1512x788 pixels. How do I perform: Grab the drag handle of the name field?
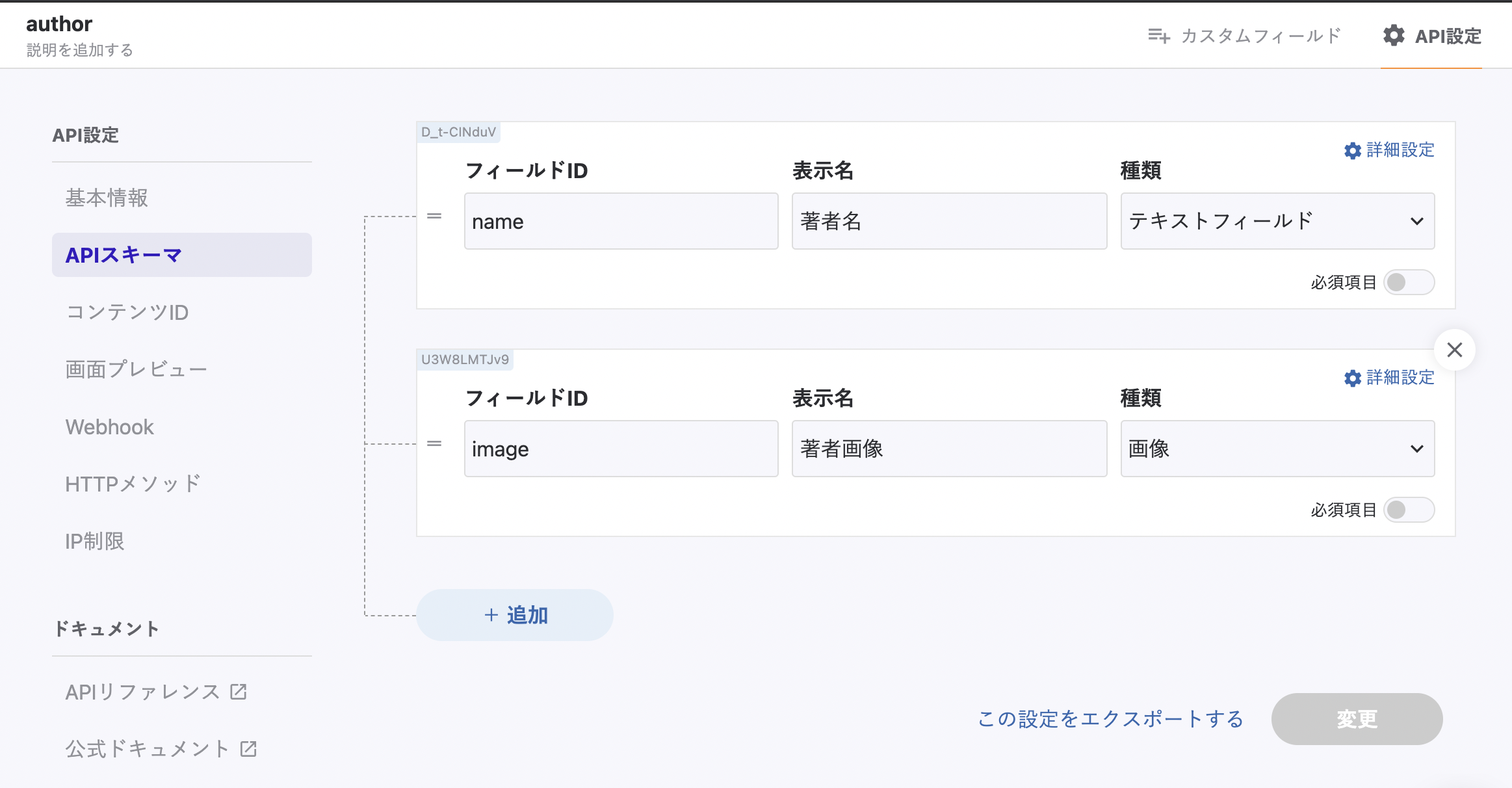pos(434,216)
